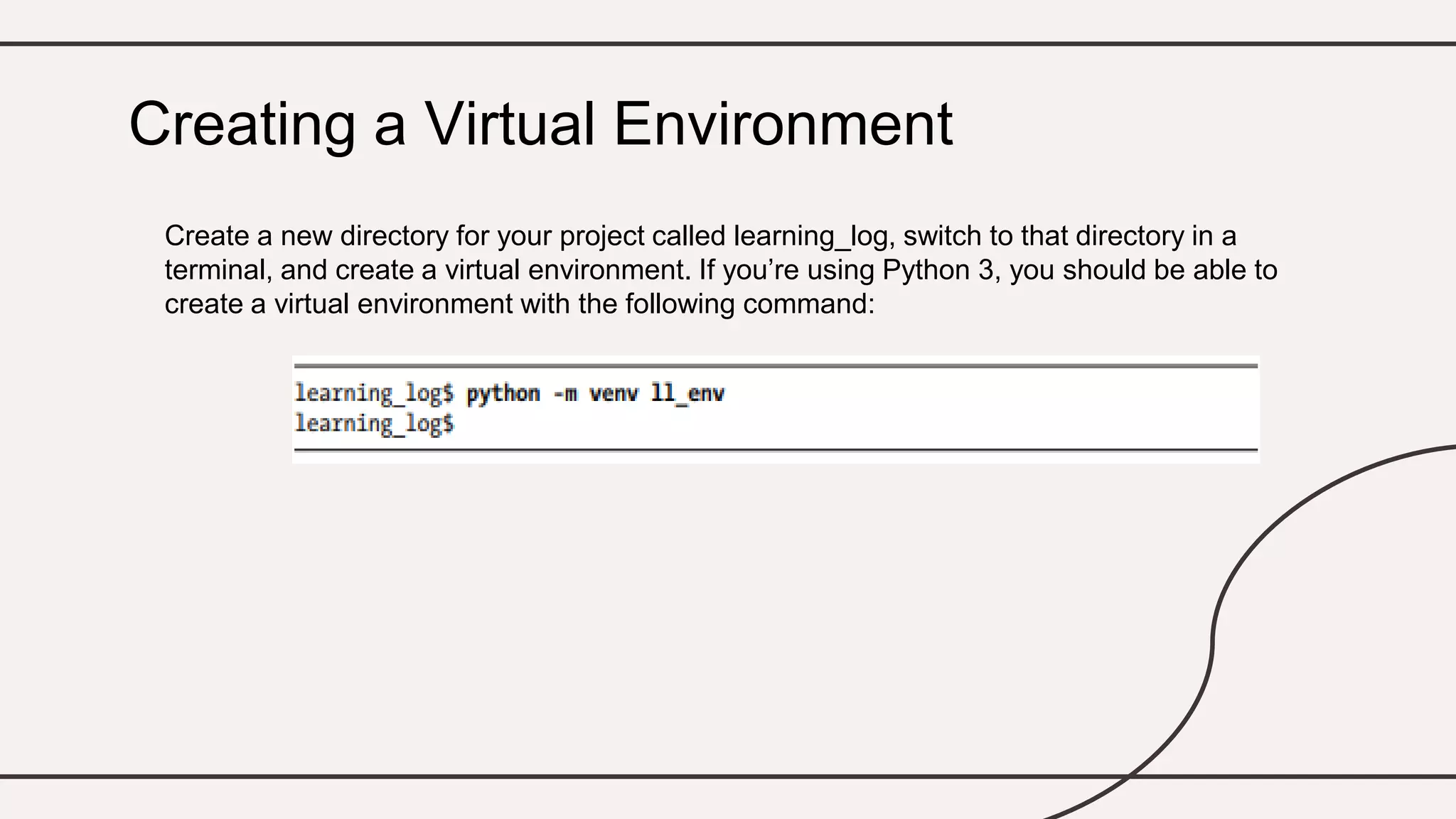Click the paragraph starting "Create a new directory"
The image size is (1456, 819).
point(721,270)
